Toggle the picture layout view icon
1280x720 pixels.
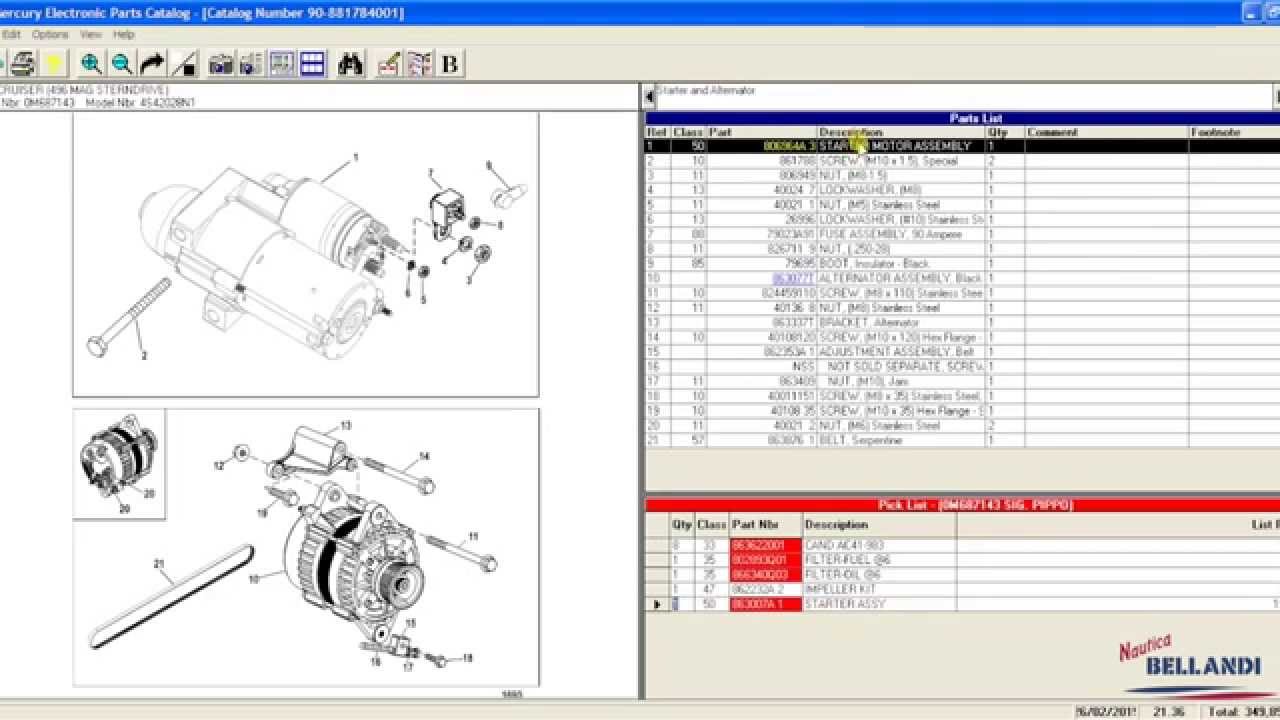282,64
